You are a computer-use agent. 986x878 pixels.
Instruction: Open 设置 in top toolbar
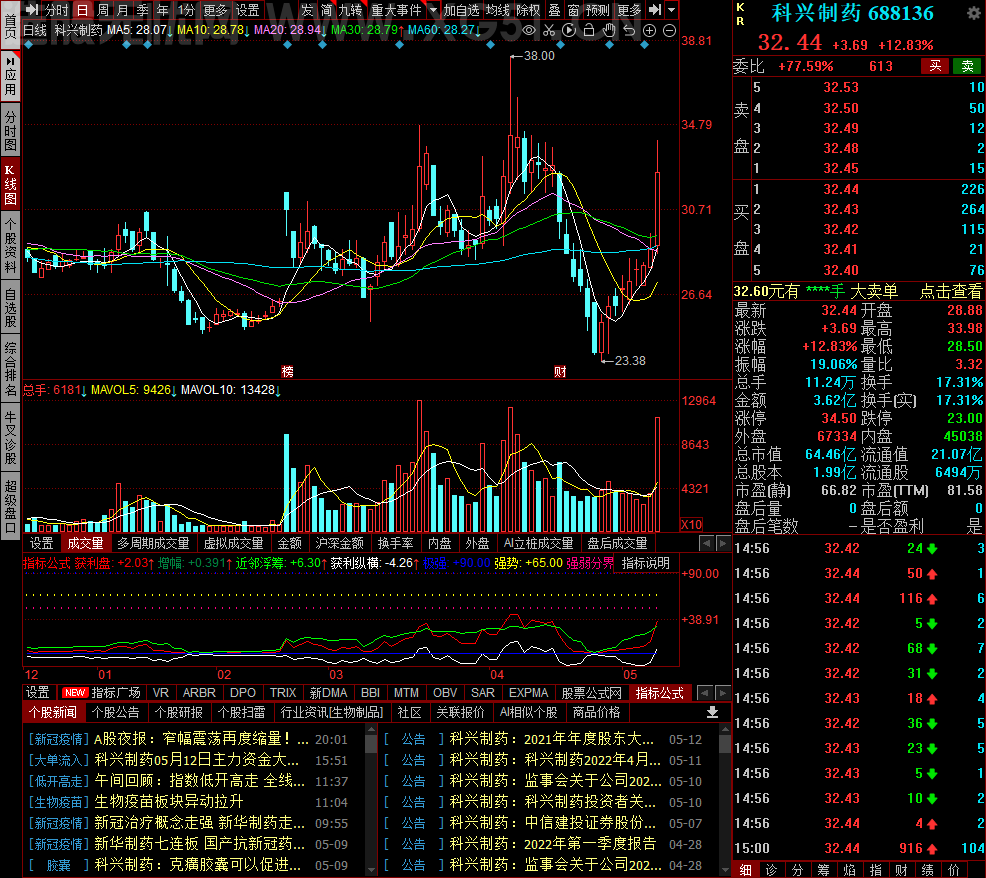click(248, 10)
